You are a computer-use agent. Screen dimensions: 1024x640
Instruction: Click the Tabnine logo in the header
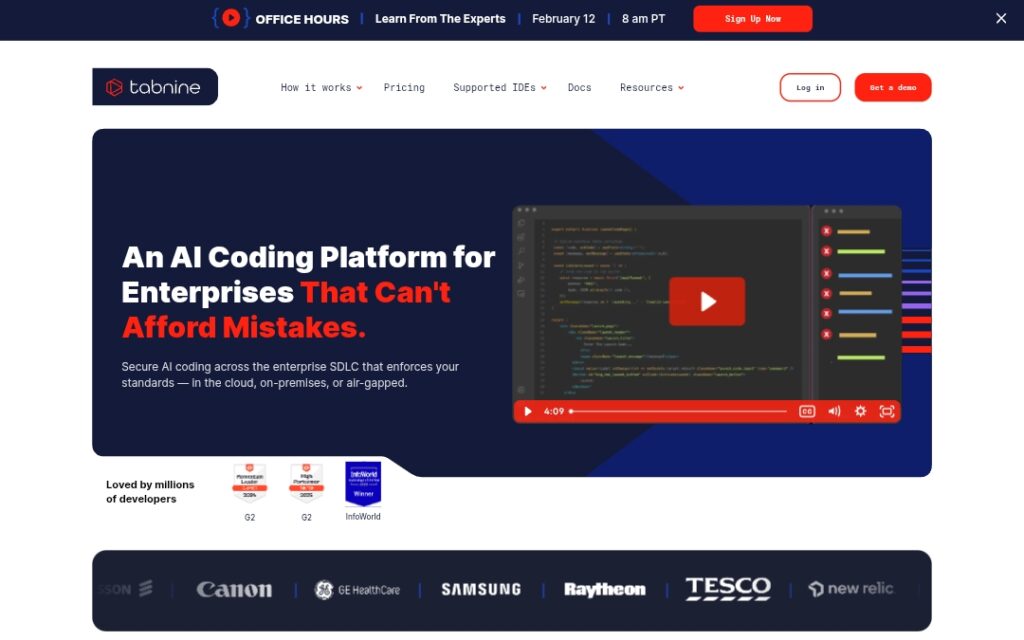[x=155, y=87]
